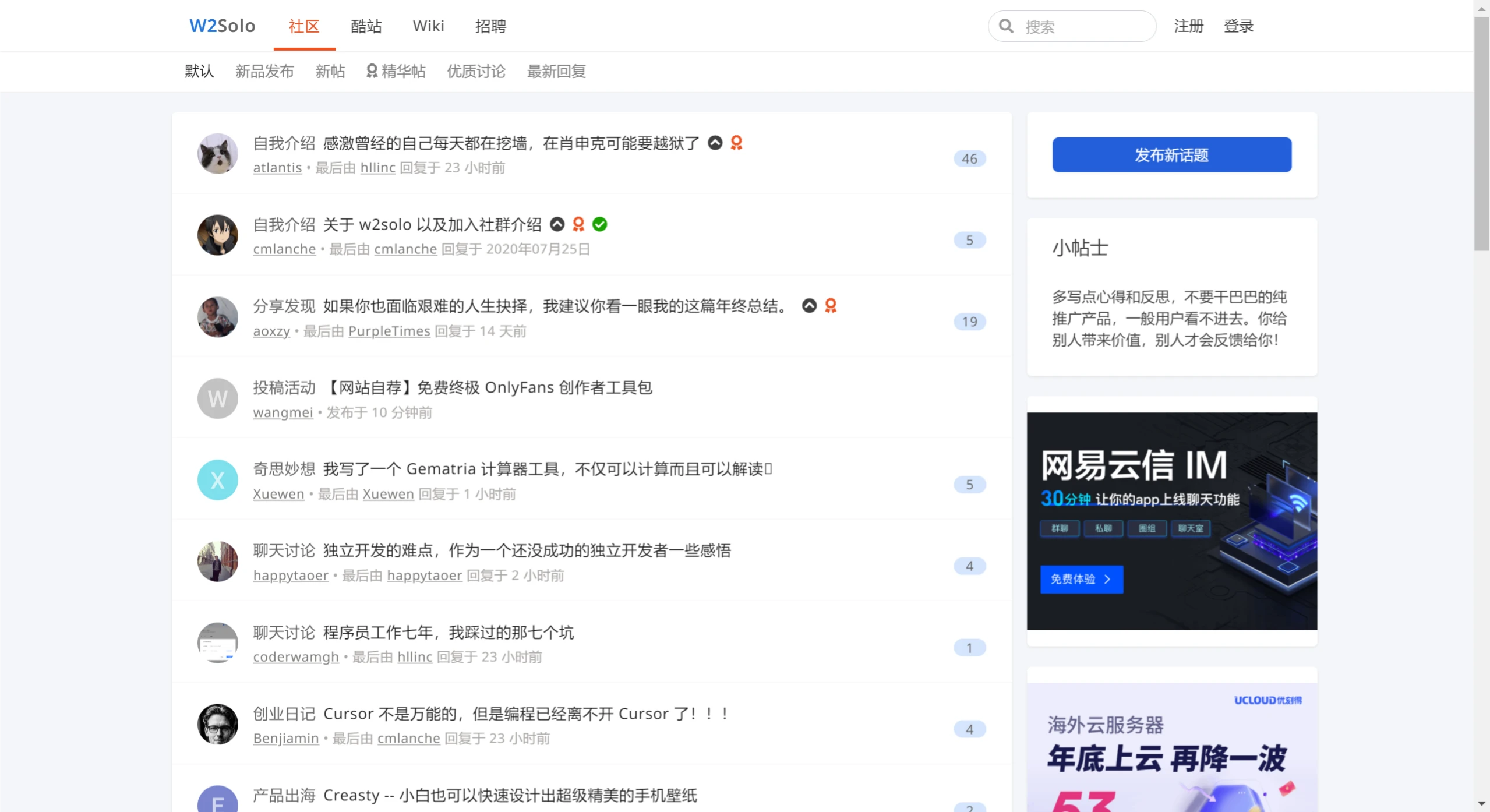The image size is (1490, 812).
Task: Open atlantis's cat avatar
Action: point(217,154)
